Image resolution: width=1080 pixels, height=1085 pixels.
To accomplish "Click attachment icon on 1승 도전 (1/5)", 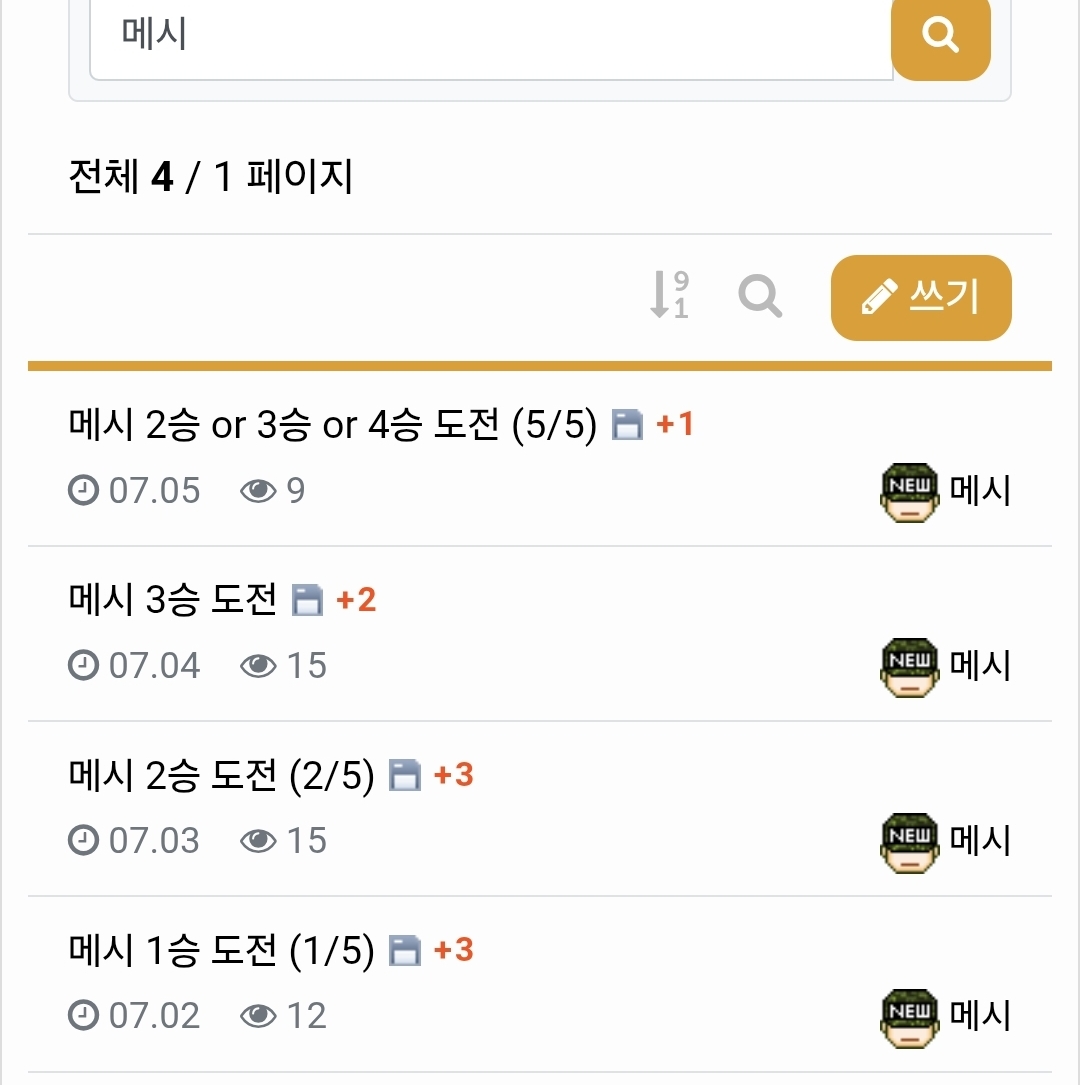I will (404, 951).
